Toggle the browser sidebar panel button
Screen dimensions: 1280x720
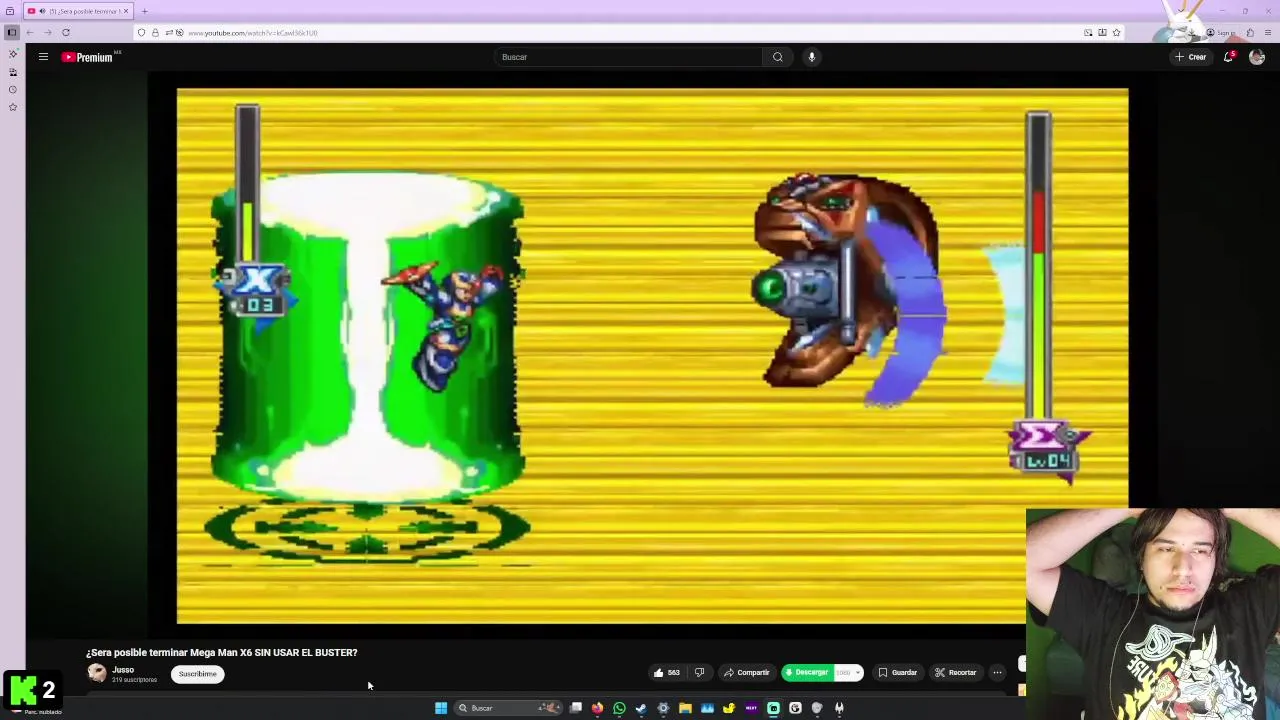[12, 33]
